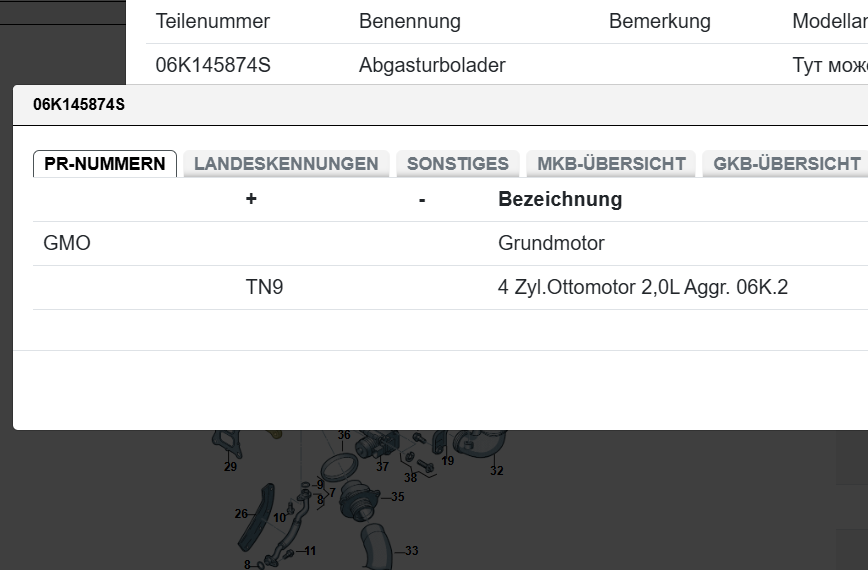Switch to the PR-NUMMERN tab
This screenshot has height=570, width=868.
point(105,164)
